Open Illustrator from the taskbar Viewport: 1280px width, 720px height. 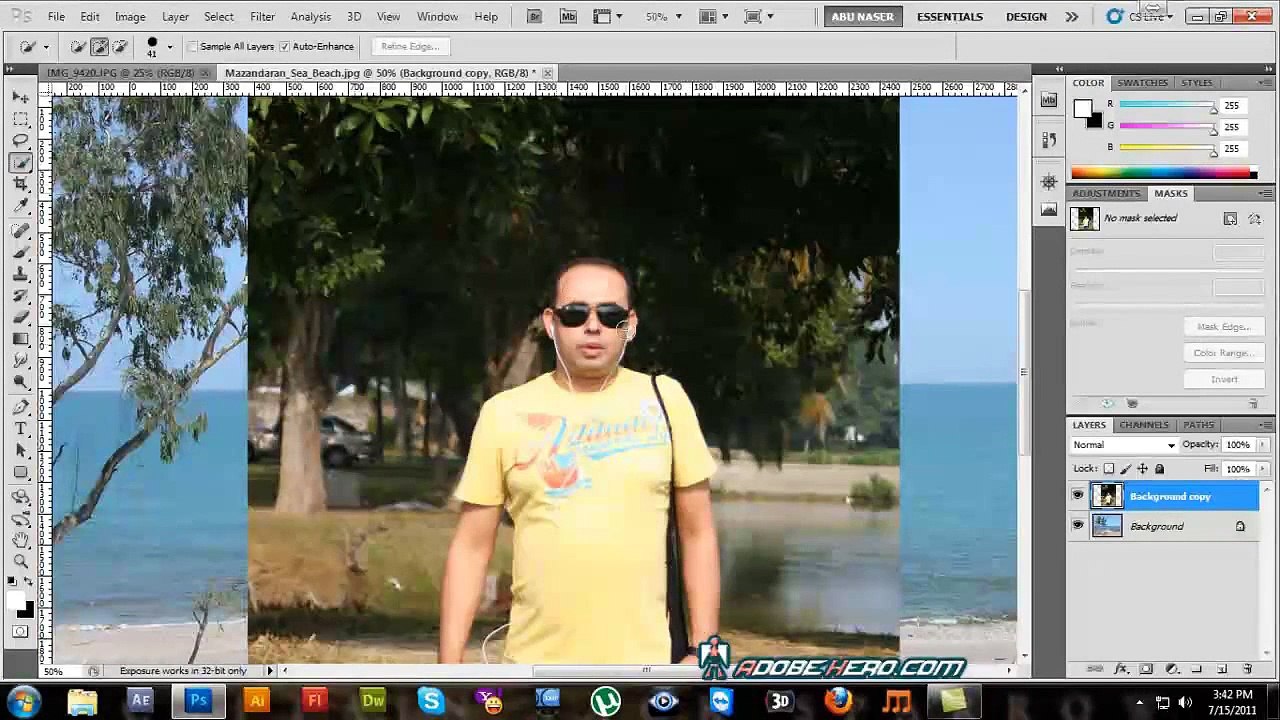pyautogui.click(x=257, y=701)
